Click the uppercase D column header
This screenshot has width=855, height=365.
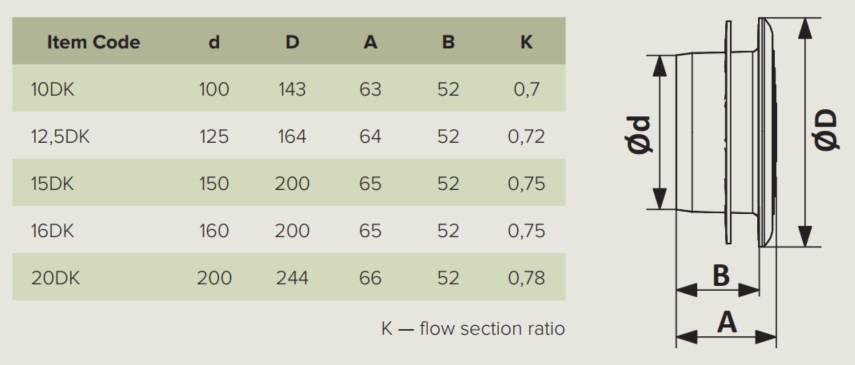click(292, 42)
